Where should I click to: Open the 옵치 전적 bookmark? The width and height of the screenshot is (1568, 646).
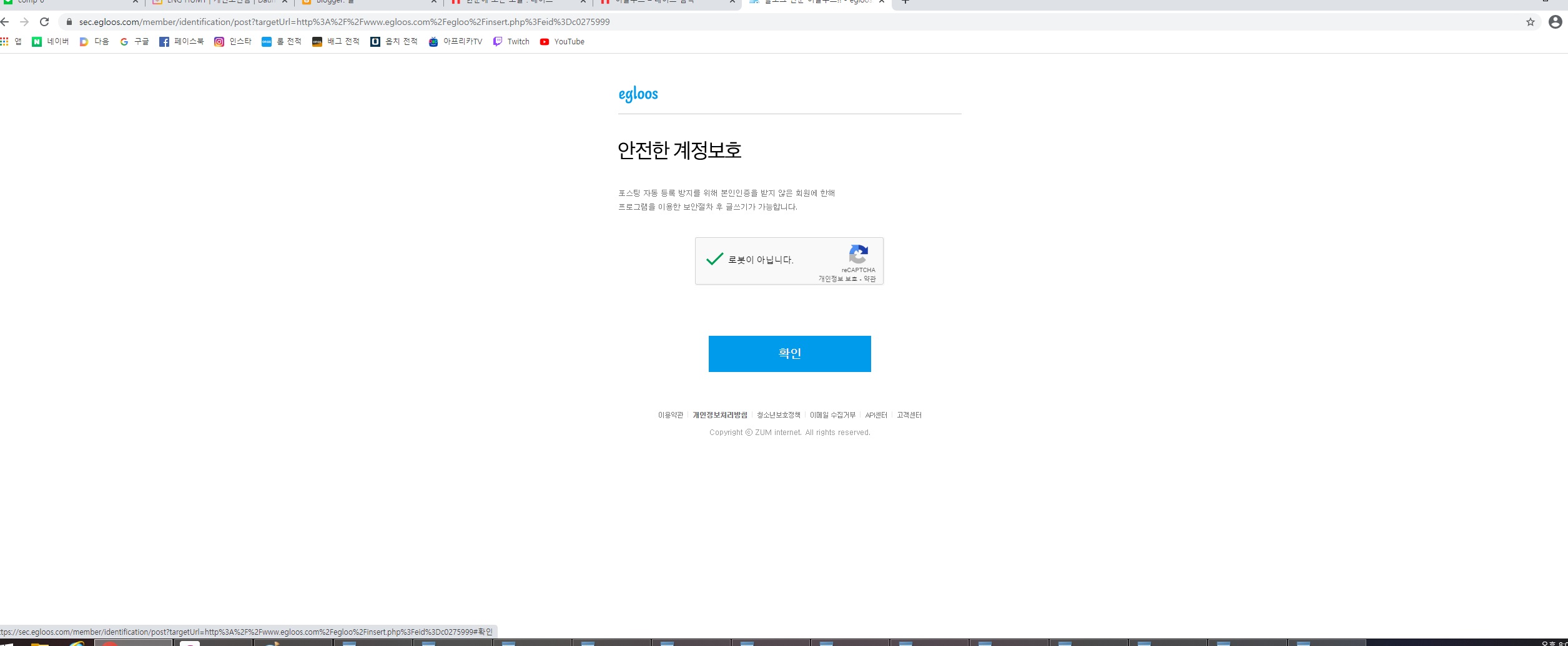coord(394,42)
